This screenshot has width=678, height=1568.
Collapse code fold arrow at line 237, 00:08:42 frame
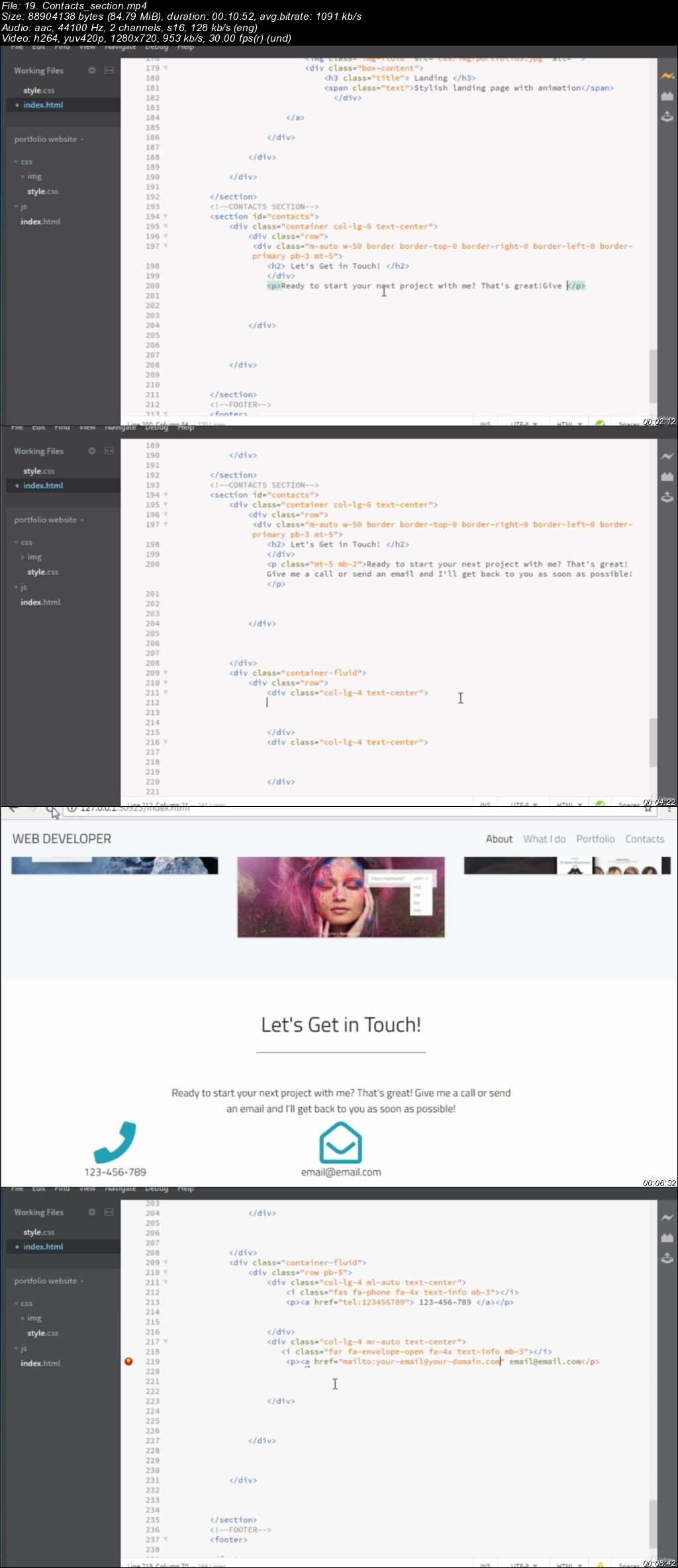click(x=166, y=1540)
